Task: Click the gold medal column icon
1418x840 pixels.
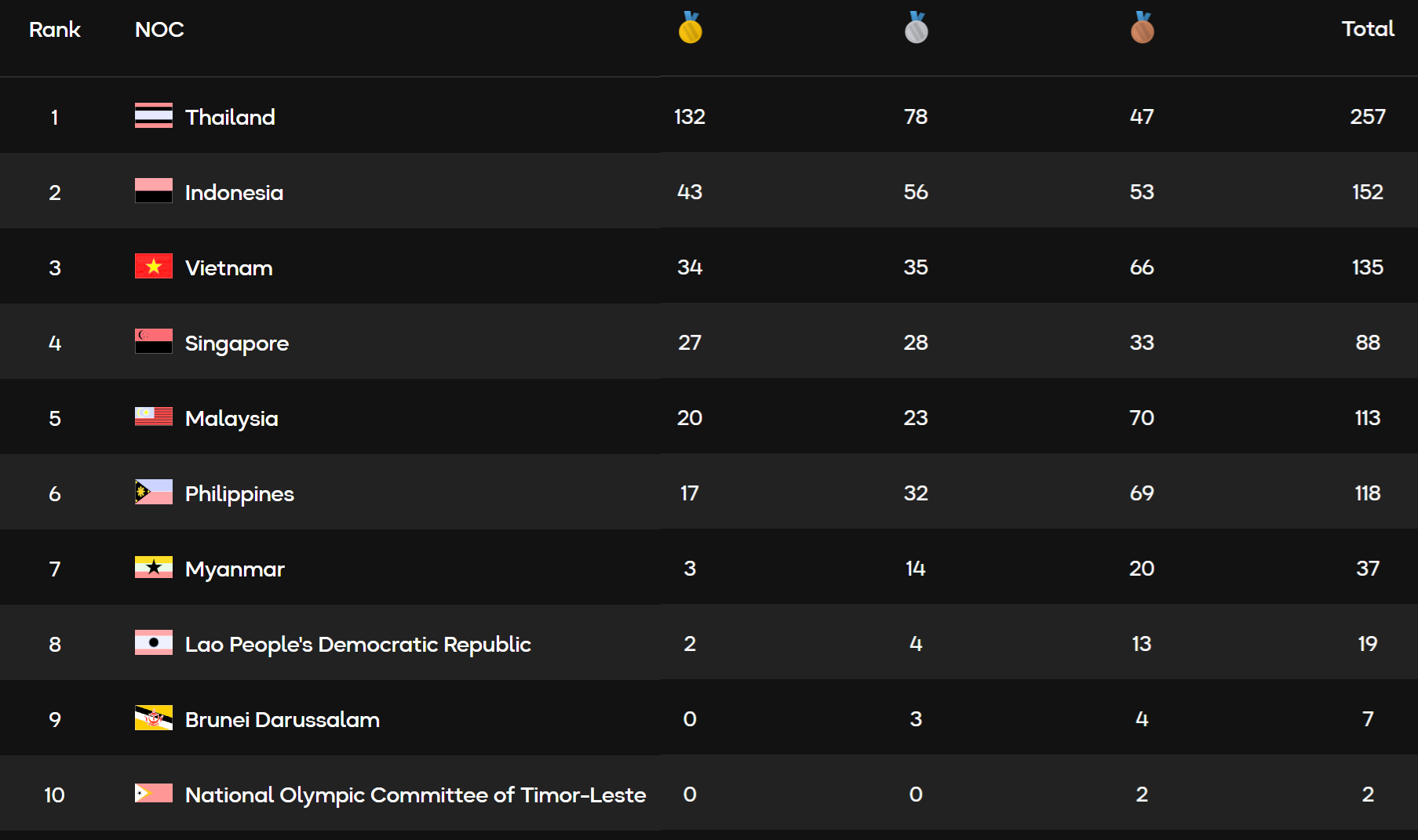Action: pyautogui.click(x=690, y=28)
